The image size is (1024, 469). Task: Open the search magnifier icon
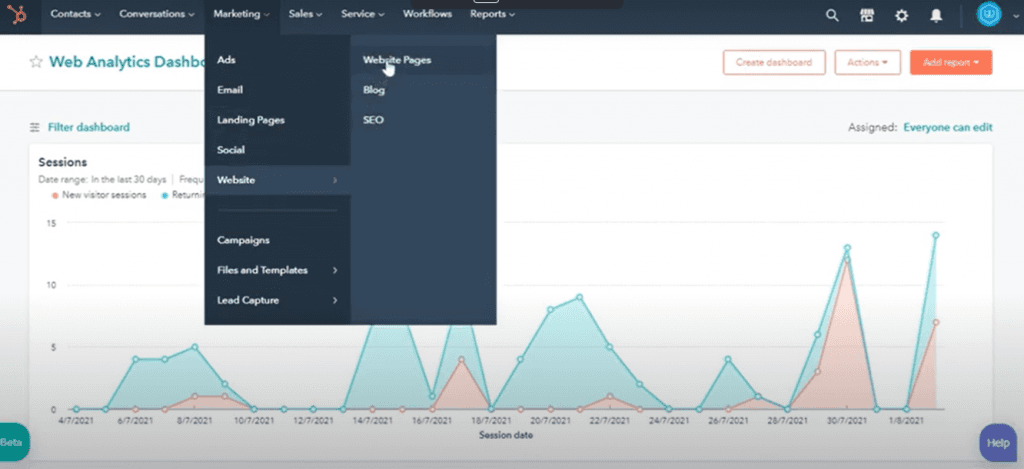pos(832,15)
